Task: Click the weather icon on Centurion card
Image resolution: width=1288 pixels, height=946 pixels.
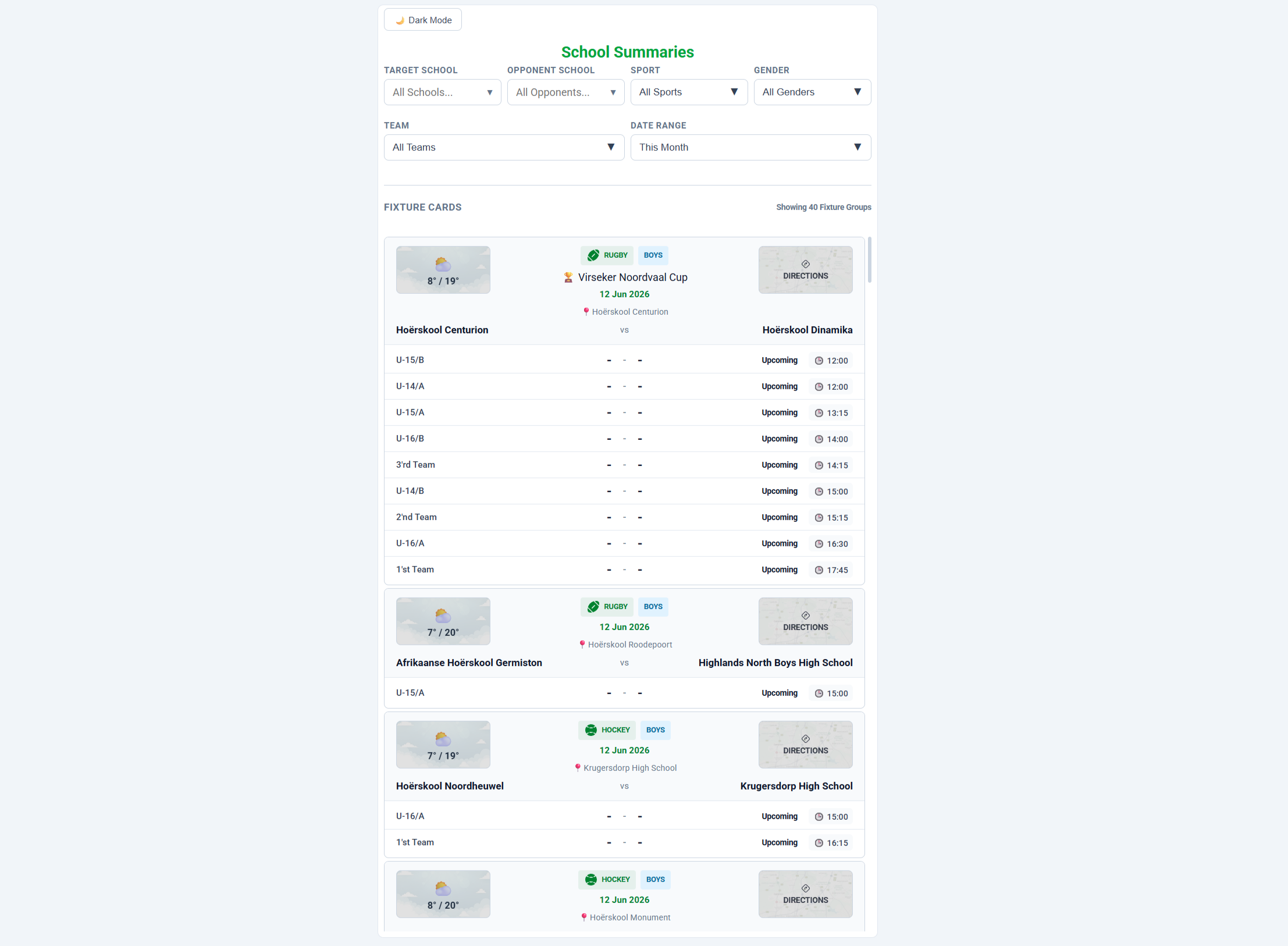Action: point(443,265)
